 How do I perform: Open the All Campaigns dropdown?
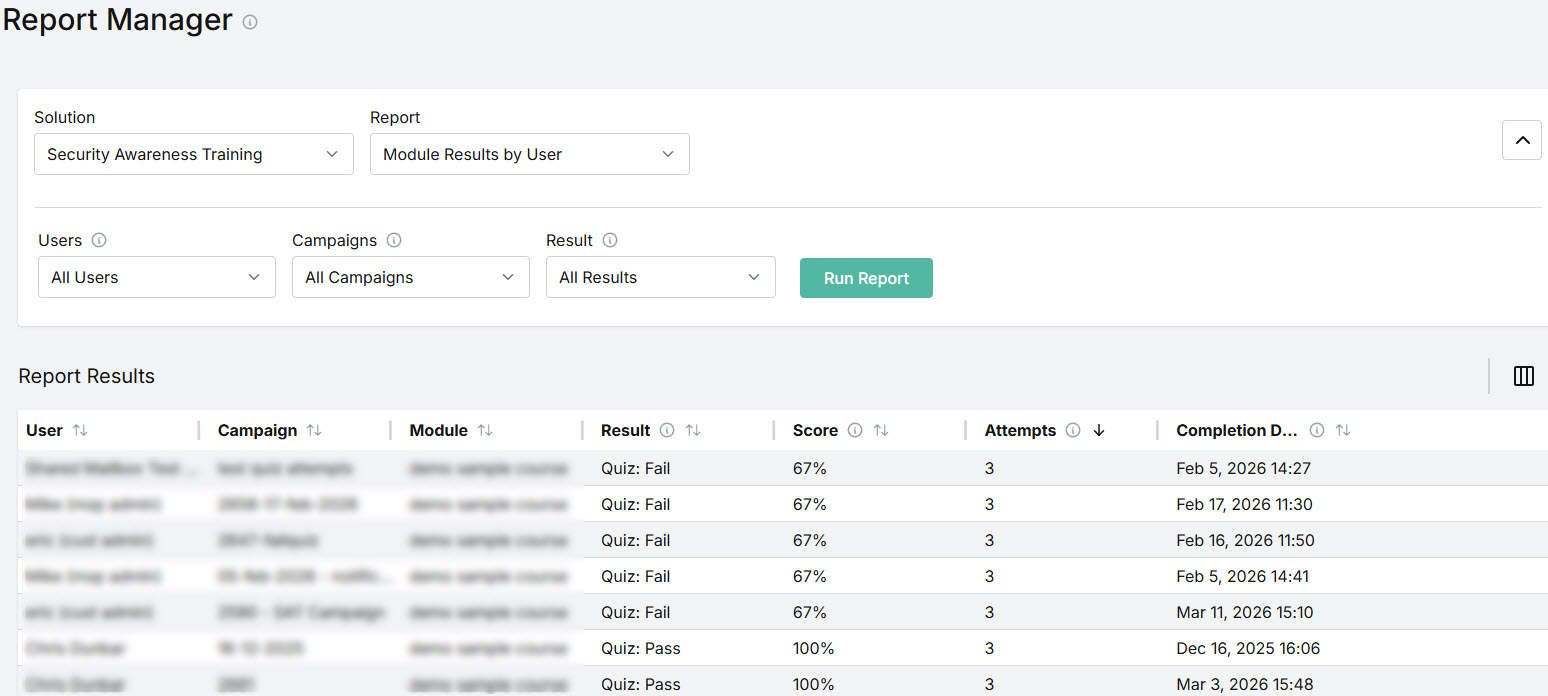[410, 277]
